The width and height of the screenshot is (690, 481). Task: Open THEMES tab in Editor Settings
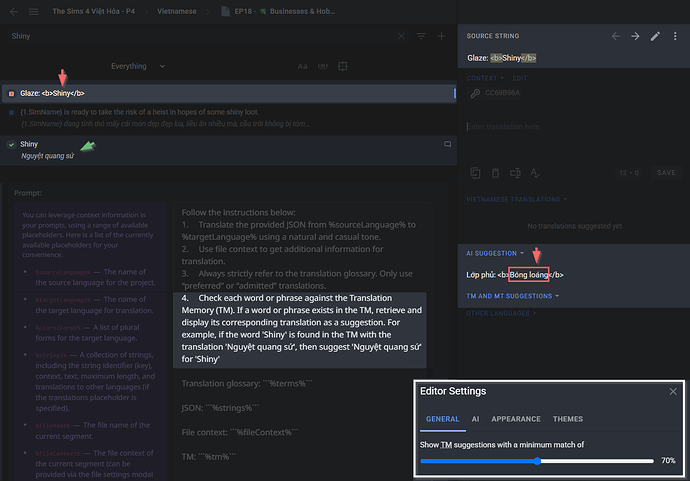tap(568, 419)
